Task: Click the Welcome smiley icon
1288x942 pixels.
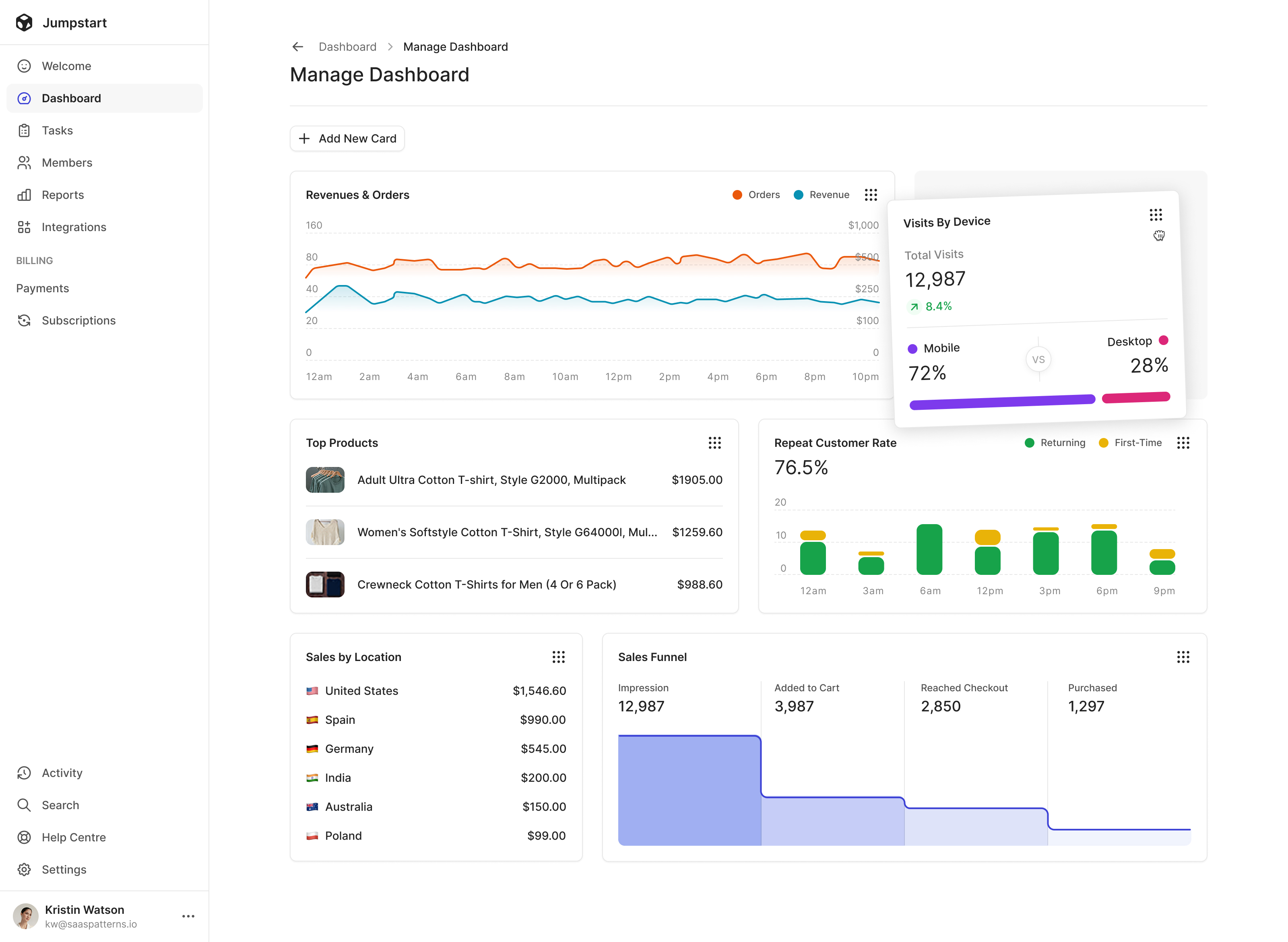Action: 24,66
